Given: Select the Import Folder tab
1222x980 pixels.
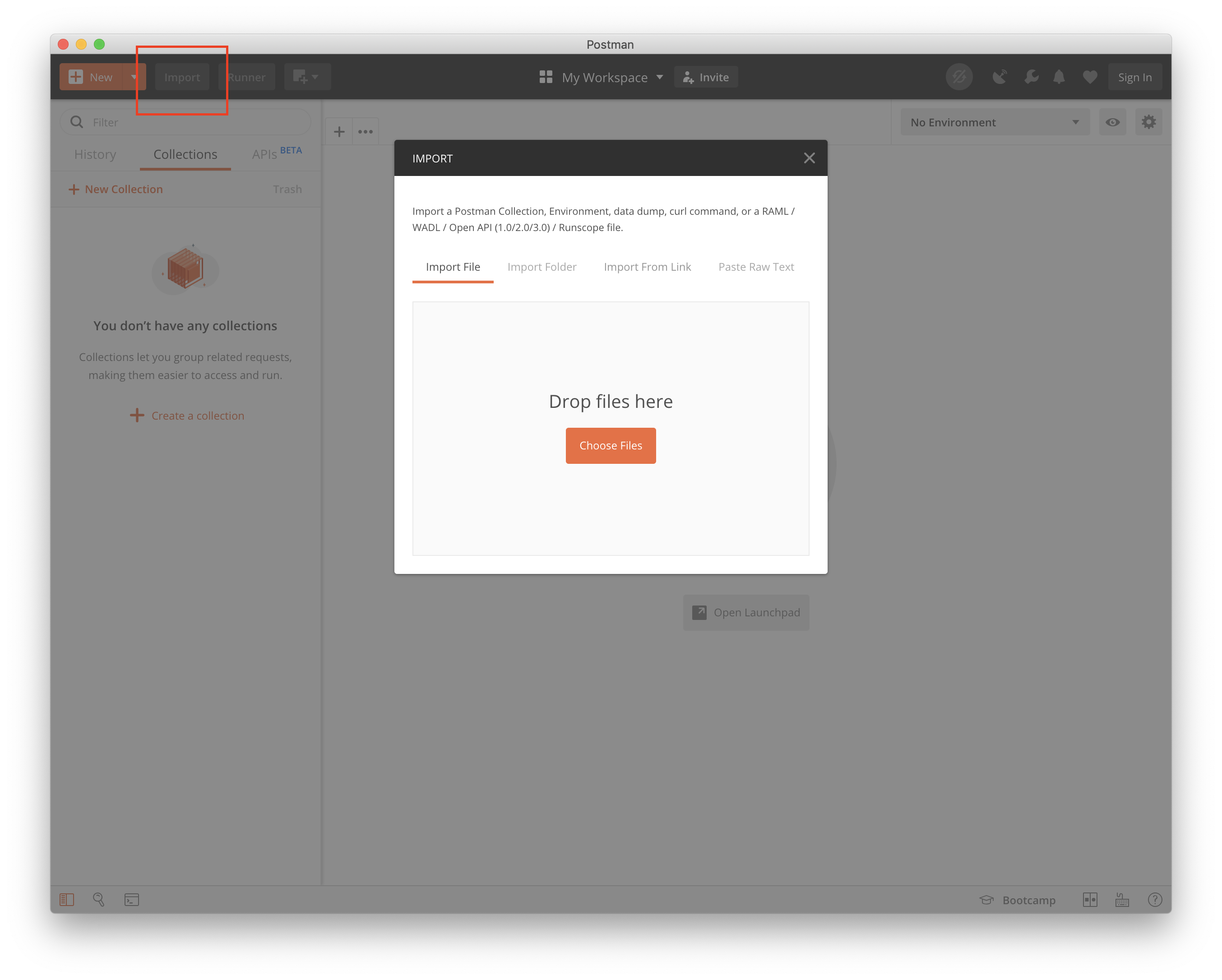Looking at the screenshot, I should pos(542,266).
